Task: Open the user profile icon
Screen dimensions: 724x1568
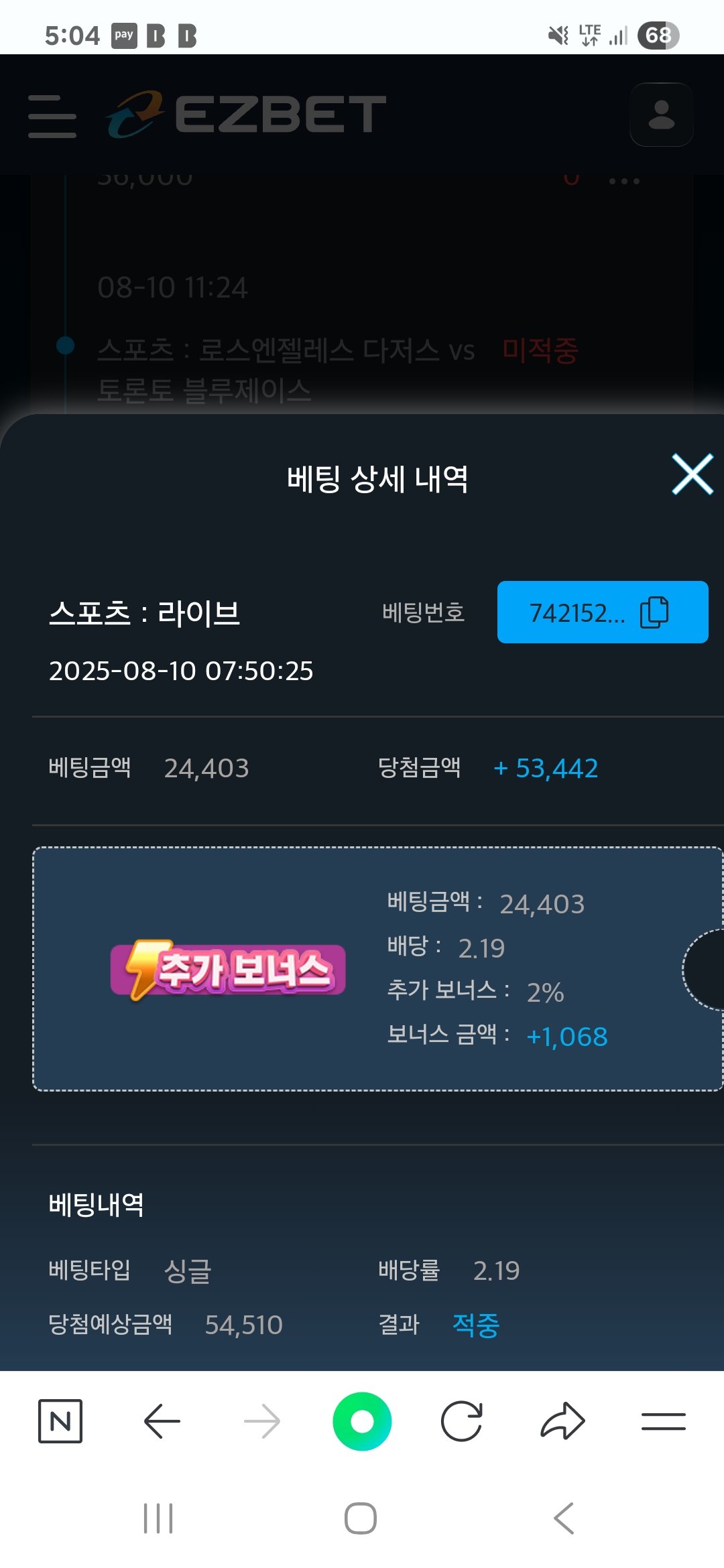Action: click(x=661, y=115)
